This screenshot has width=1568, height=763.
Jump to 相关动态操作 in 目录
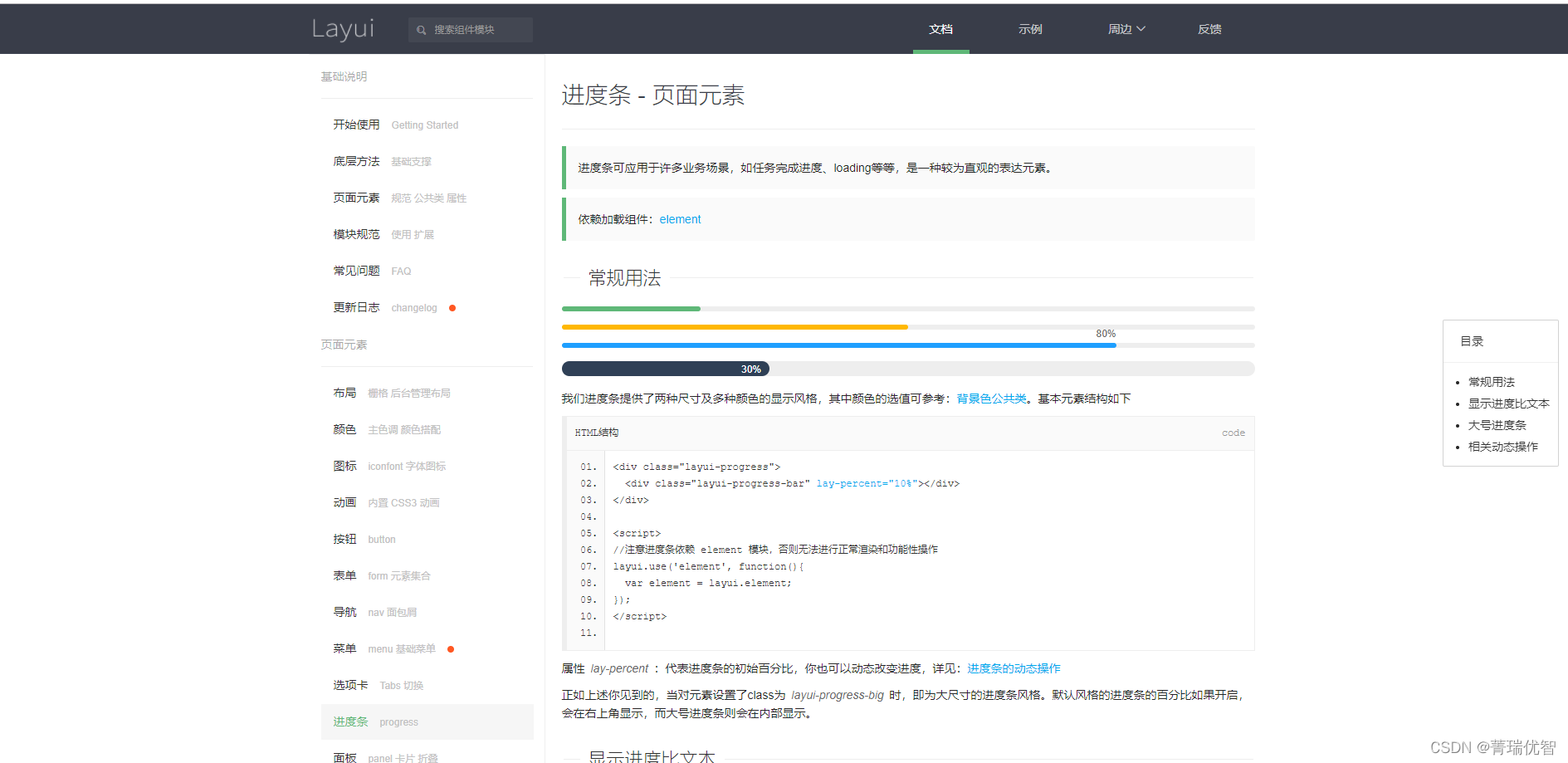pos(1502,447)
